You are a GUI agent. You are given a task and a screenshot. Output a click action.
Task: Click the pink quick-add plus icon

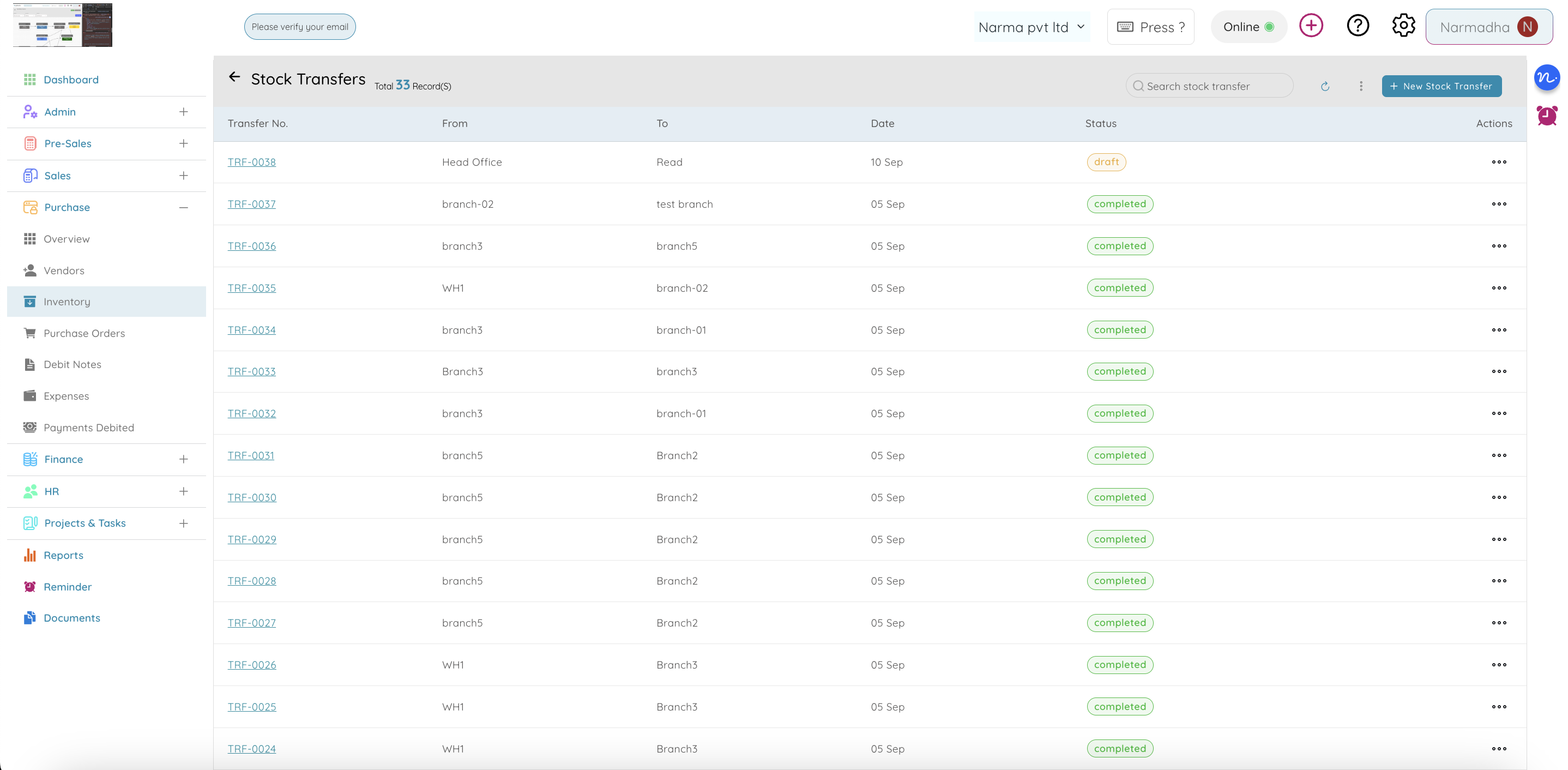pos(1311,26)
